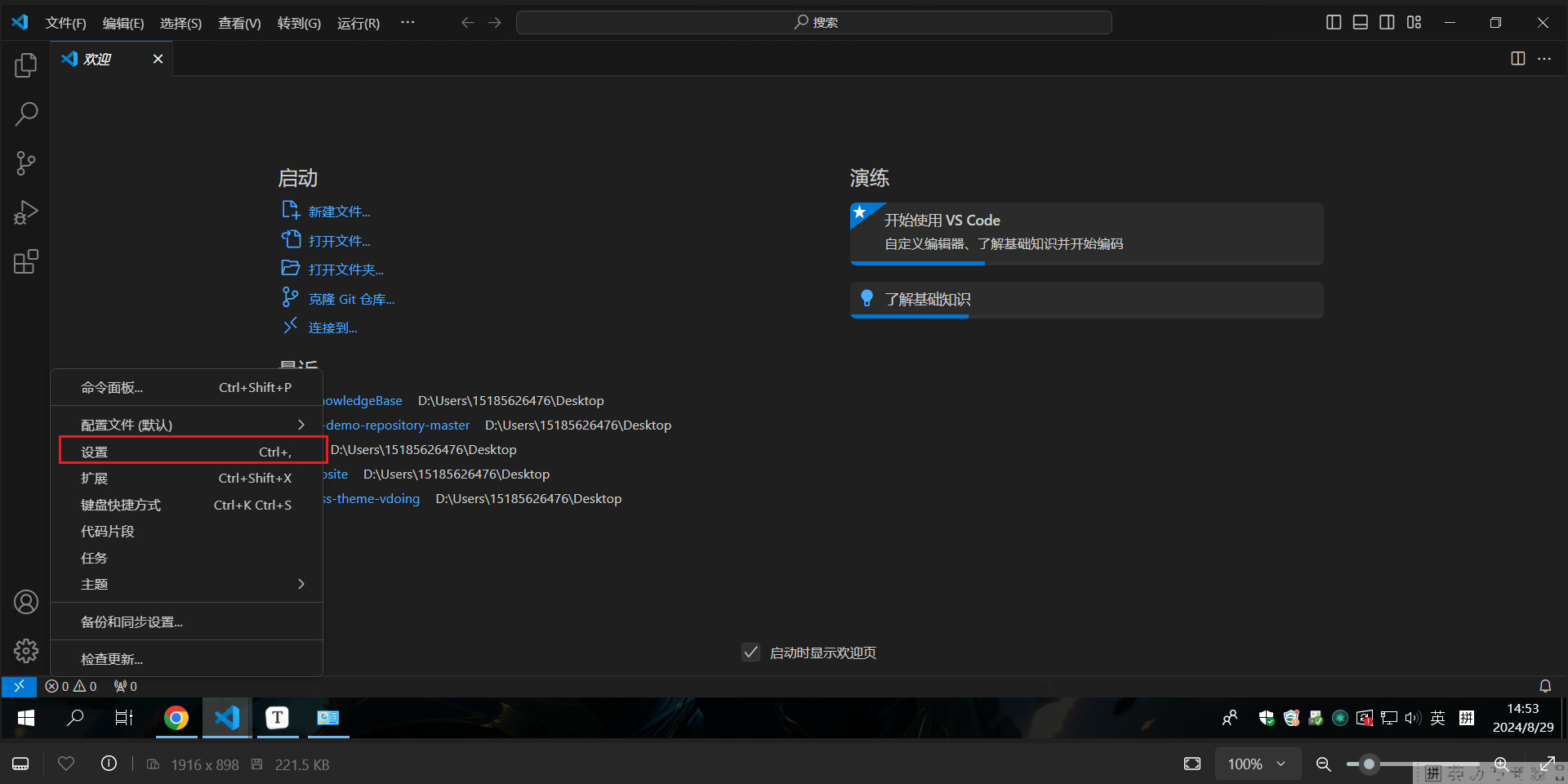
Task: Close the 欢迎 welcome tab
Action: click(158, 59)
